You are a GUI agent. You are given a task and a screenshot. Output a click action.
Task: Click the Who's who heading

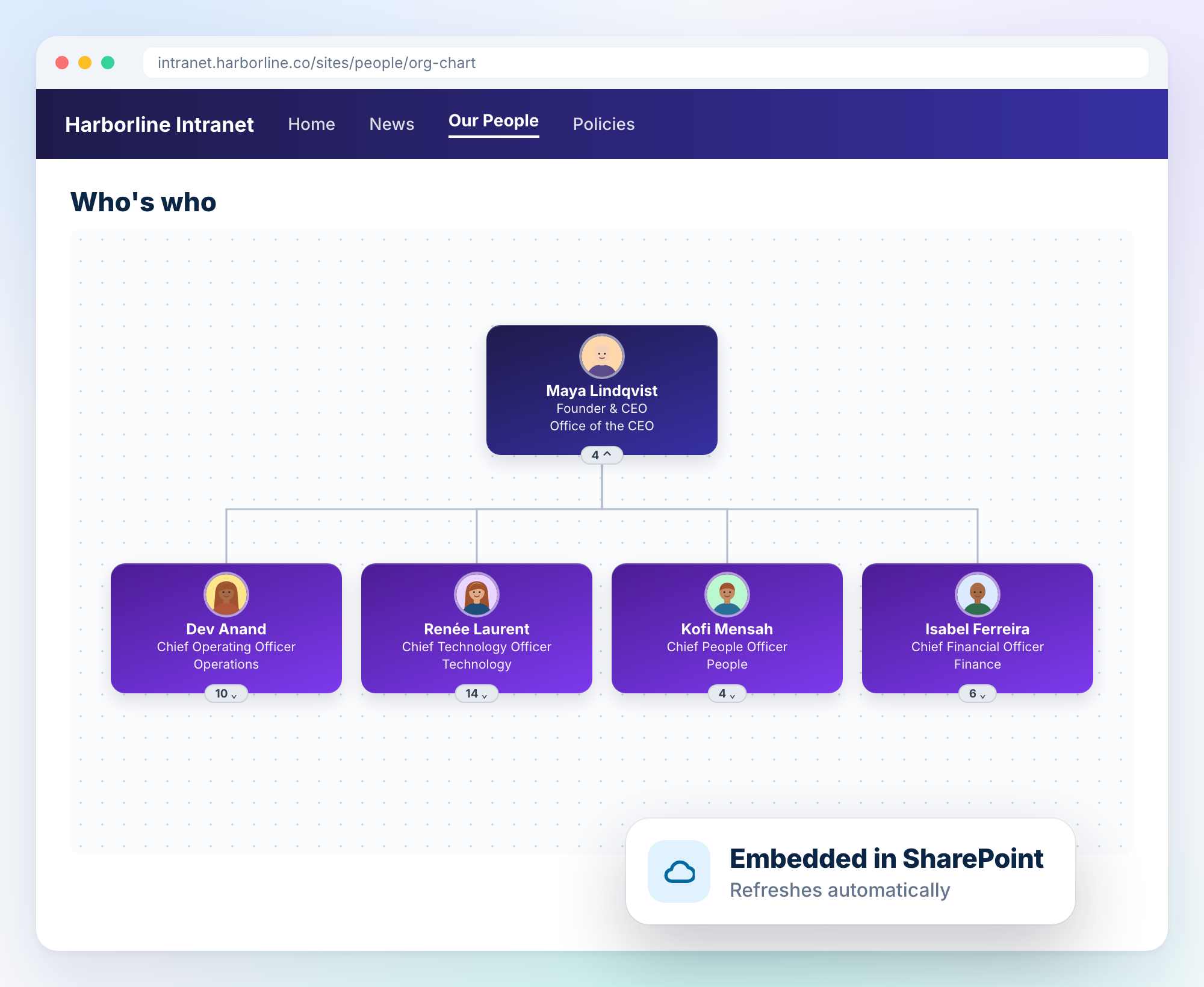click(x=143, y=202)
